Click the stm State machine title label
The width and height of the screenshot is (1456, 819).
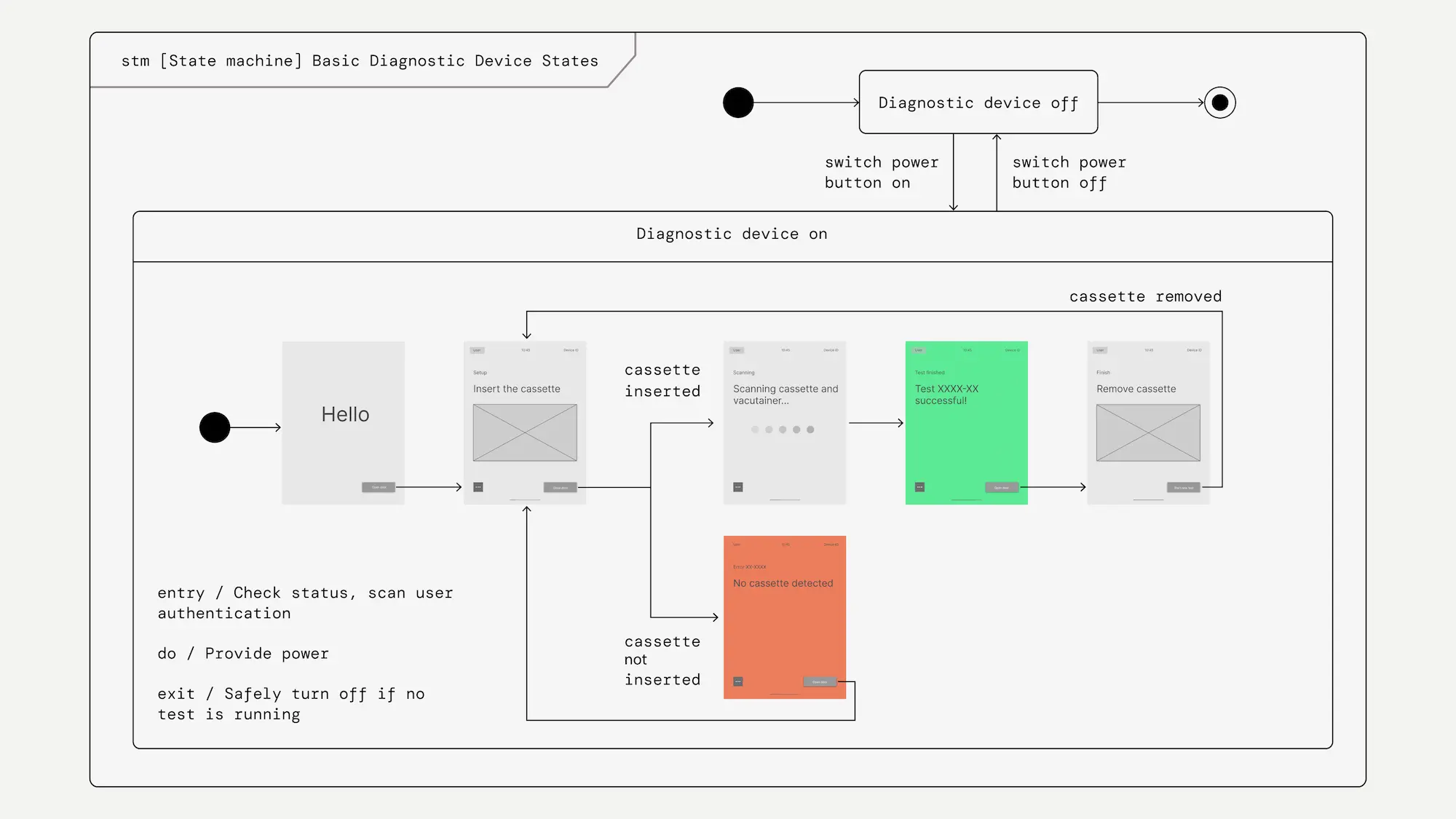tap(360, 61)
